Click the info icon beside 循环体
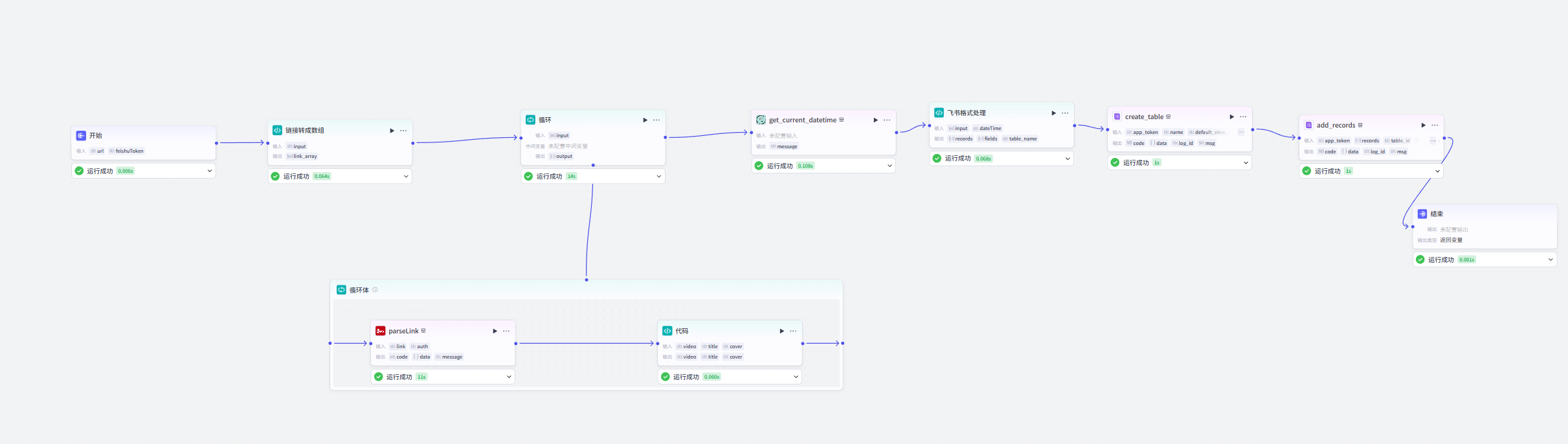This screenshot has width=1568, height=444. [x=375, y=290]
